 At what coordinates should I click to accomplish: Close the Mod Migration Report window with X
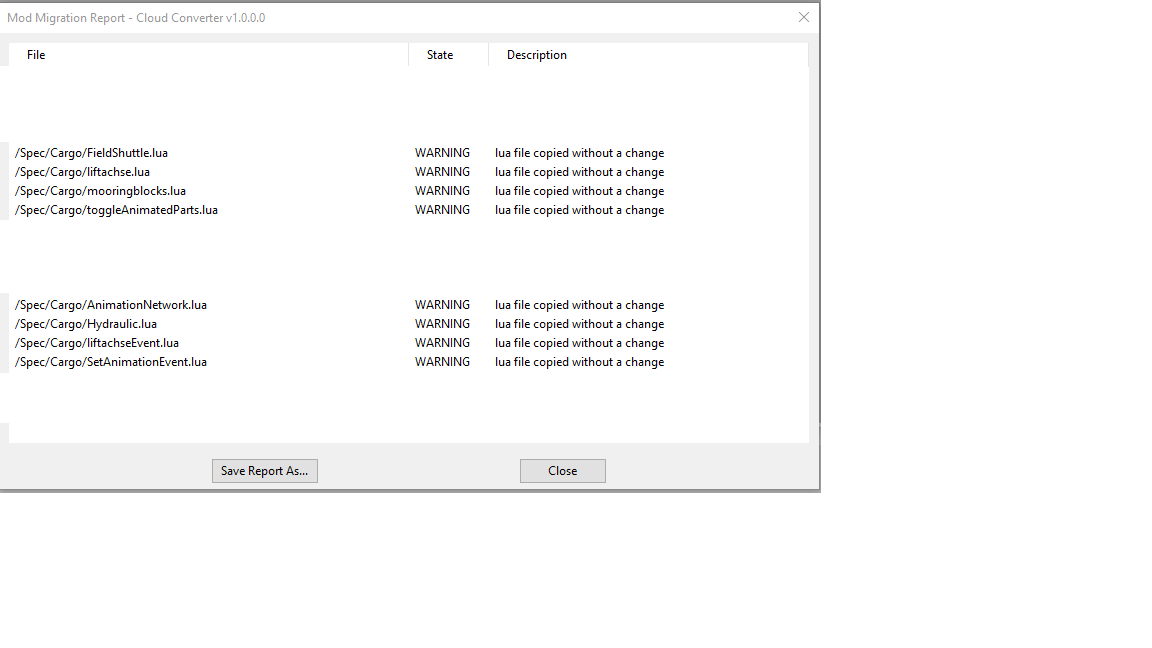tap(803, 17)
